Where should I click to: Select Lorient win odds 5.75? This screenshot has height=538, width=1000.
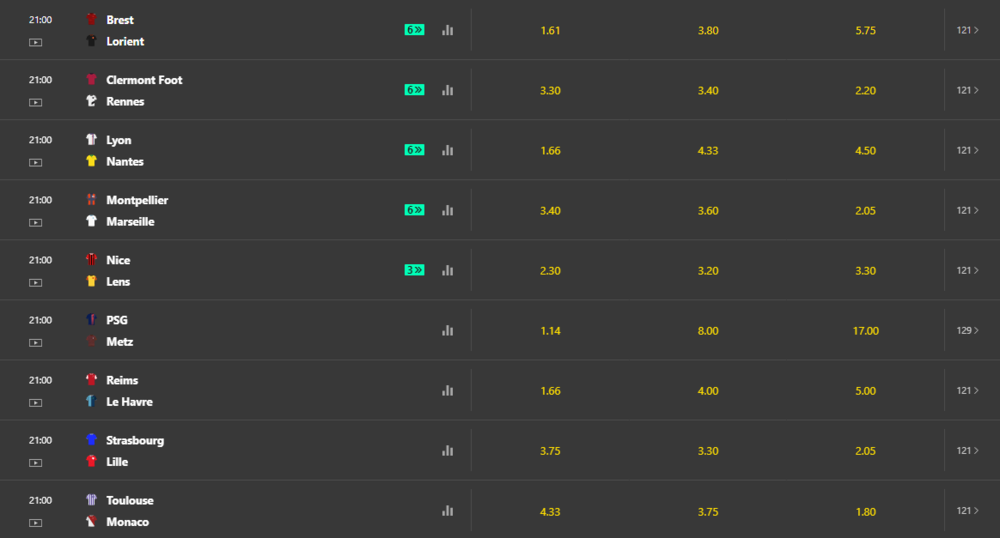pyautogui.click(x=865, y=31)
